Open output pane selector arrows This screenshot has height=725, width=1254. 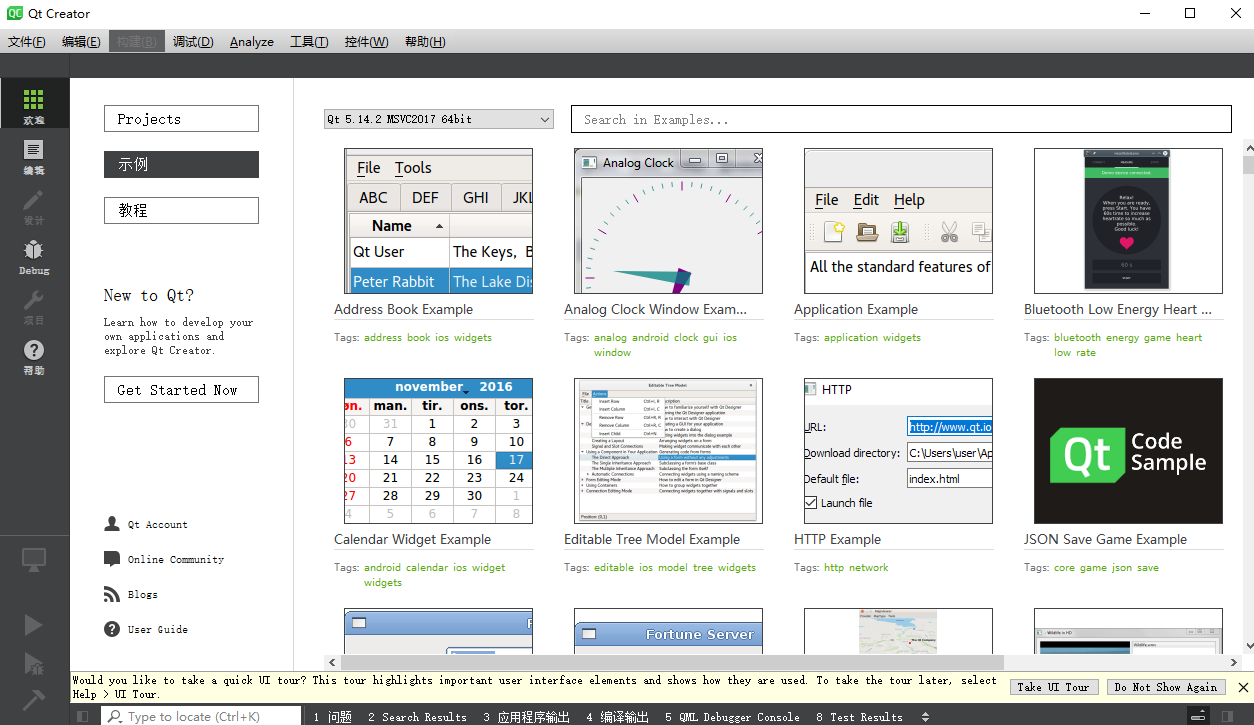tap(925, 716)
